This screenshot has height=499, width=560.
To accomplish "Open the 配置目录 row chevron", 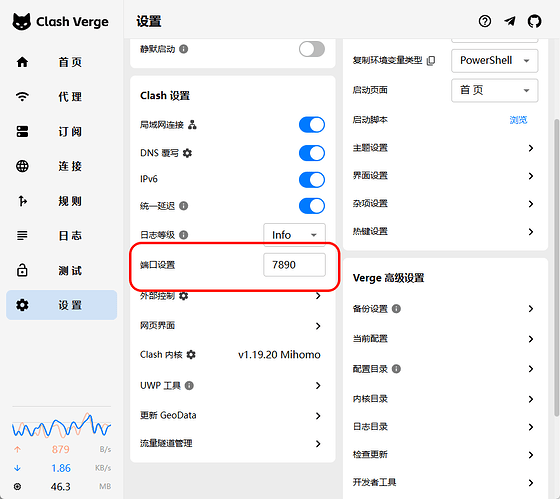I will [x=531, y=369].
